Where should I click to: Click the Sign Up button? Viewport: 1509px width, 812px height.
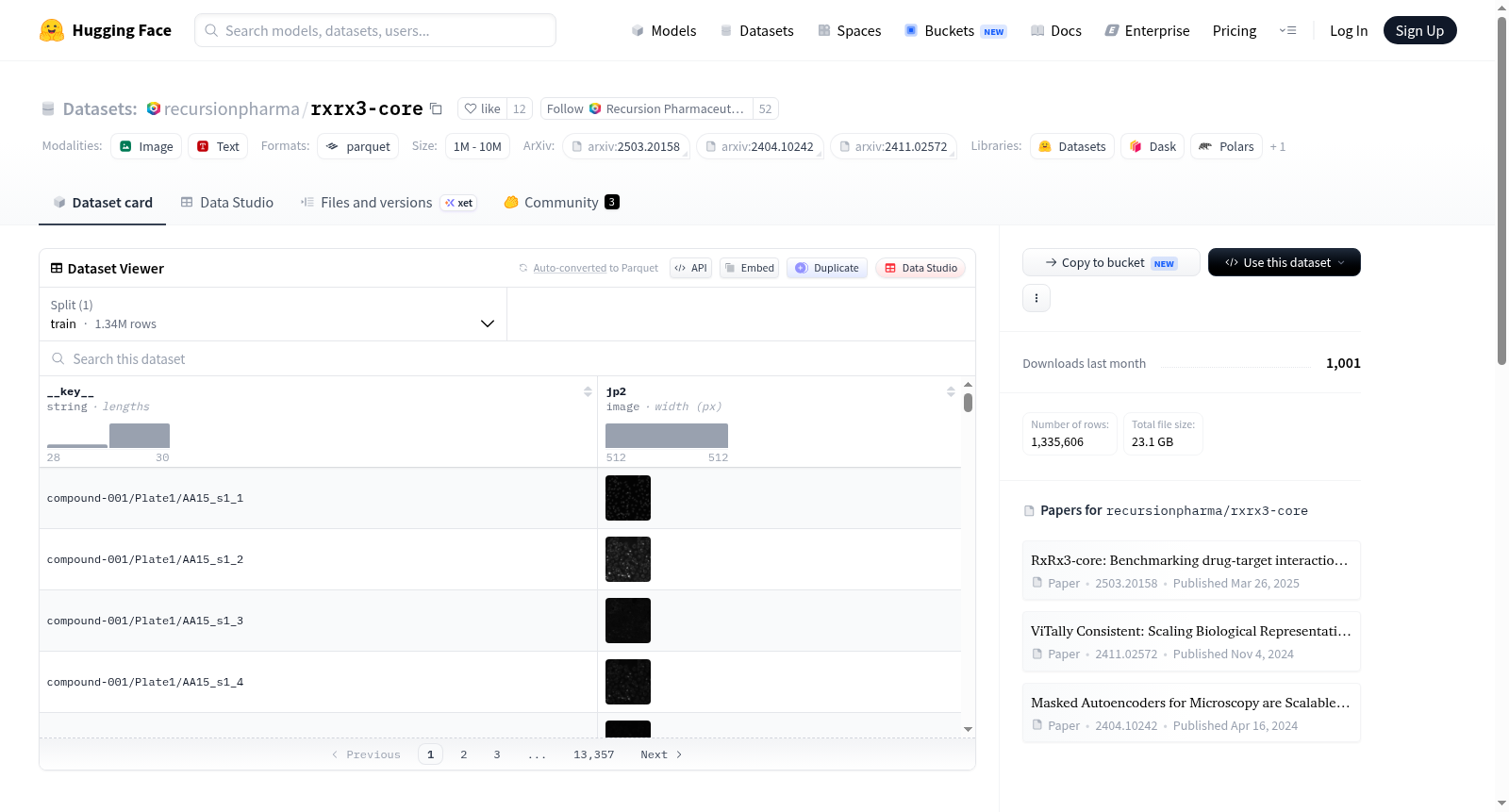point(1419,30)
